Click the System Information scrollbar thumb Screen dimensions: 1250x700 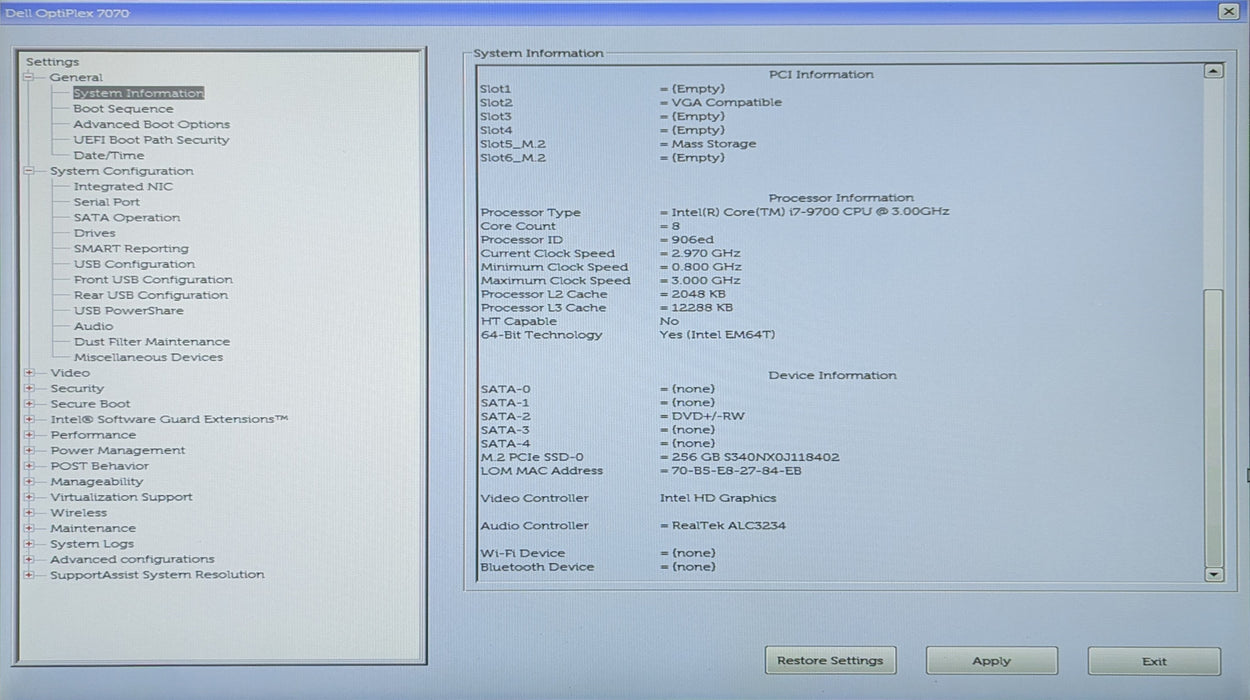pyautogui.click(x=1213, y=428)
